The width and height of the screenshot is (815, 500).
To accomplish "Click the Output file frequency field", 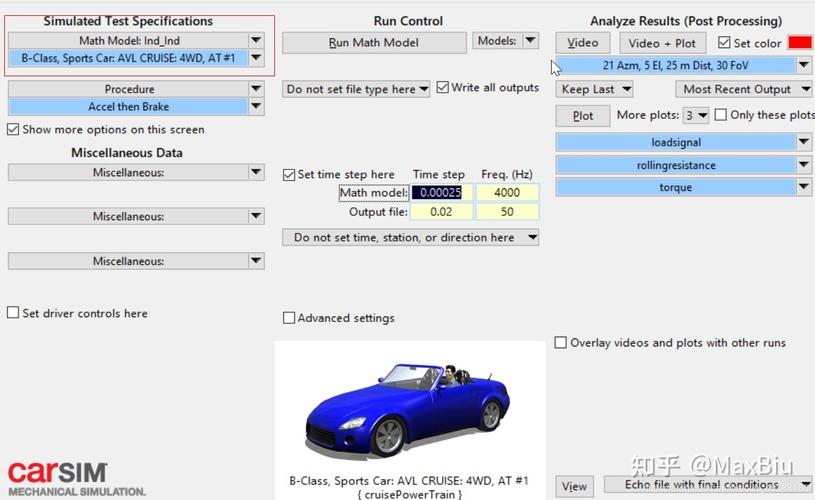I will point(507,212).
